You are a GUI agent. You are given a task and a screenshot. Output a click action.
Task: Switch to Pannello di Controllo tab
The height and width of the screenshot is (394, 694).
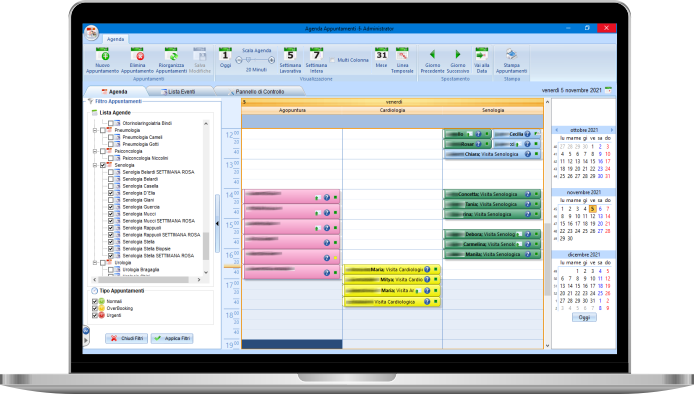pyautogui.click(x=259, y=92)
